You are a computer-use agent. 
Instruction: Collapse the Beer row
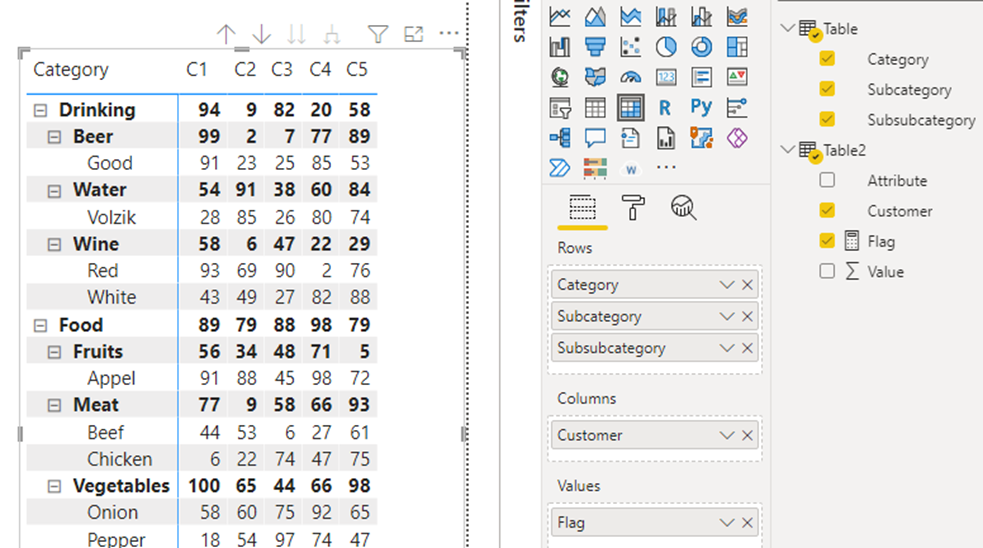55,137
